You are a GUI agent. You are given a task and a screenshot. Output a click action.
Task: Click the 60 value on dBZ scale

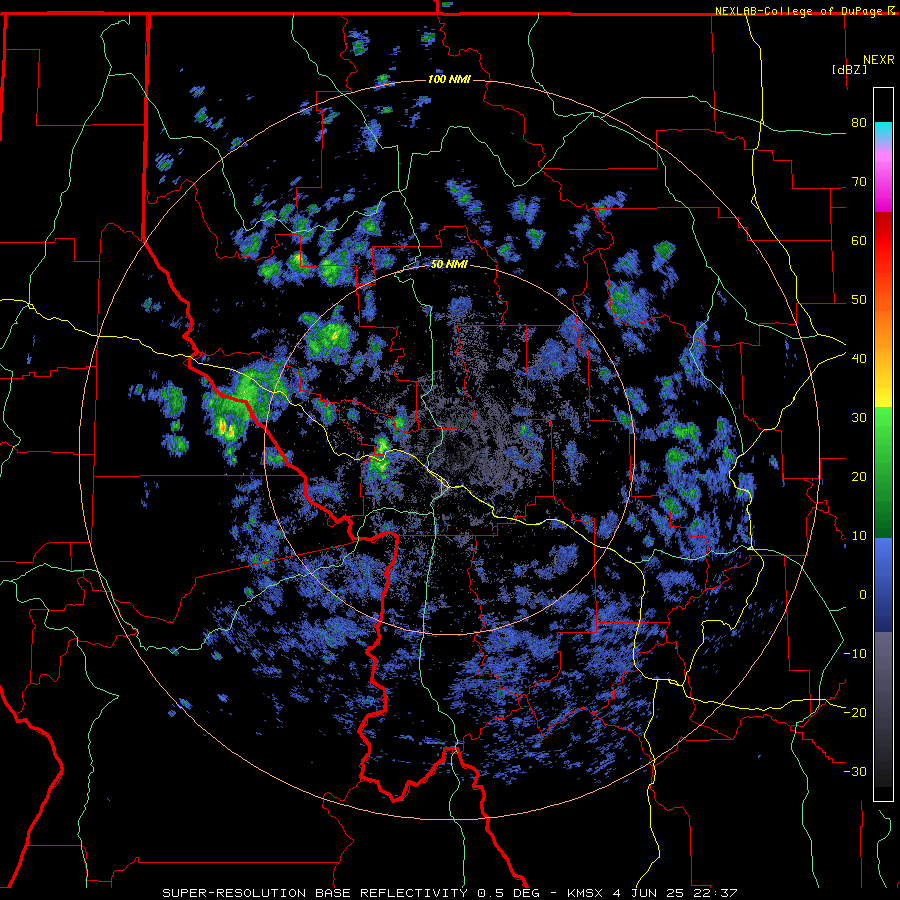tap(859, 240)
